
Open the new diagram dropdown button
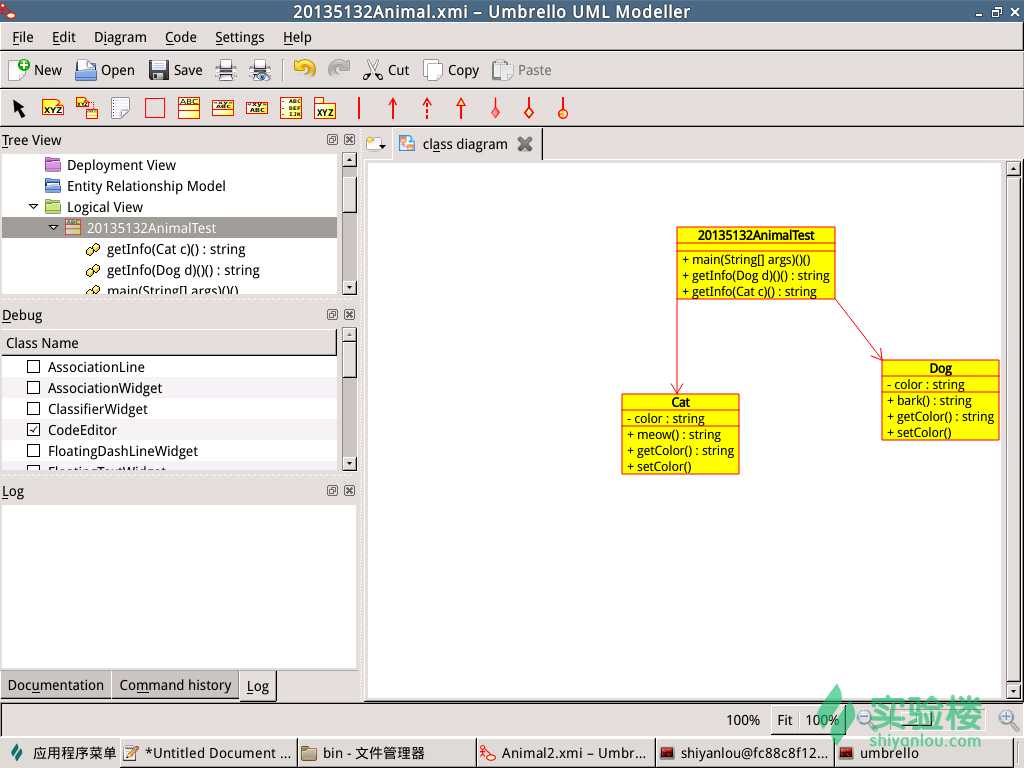(376, 144)
